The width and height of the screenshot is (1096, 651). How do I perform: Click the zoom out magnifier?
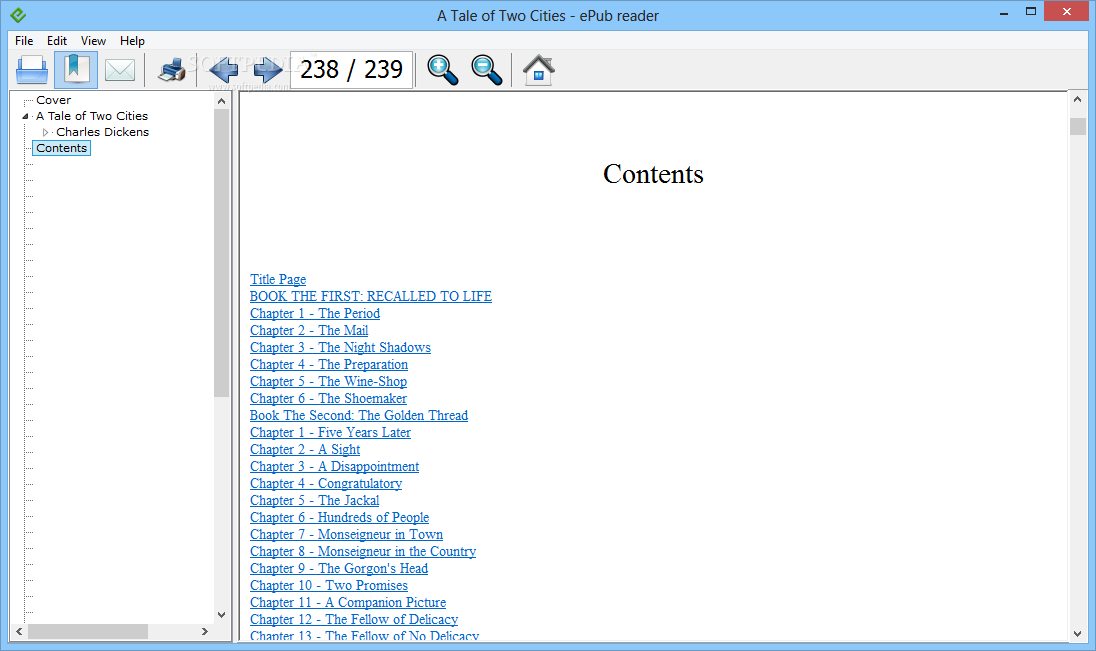pos(486,70)
